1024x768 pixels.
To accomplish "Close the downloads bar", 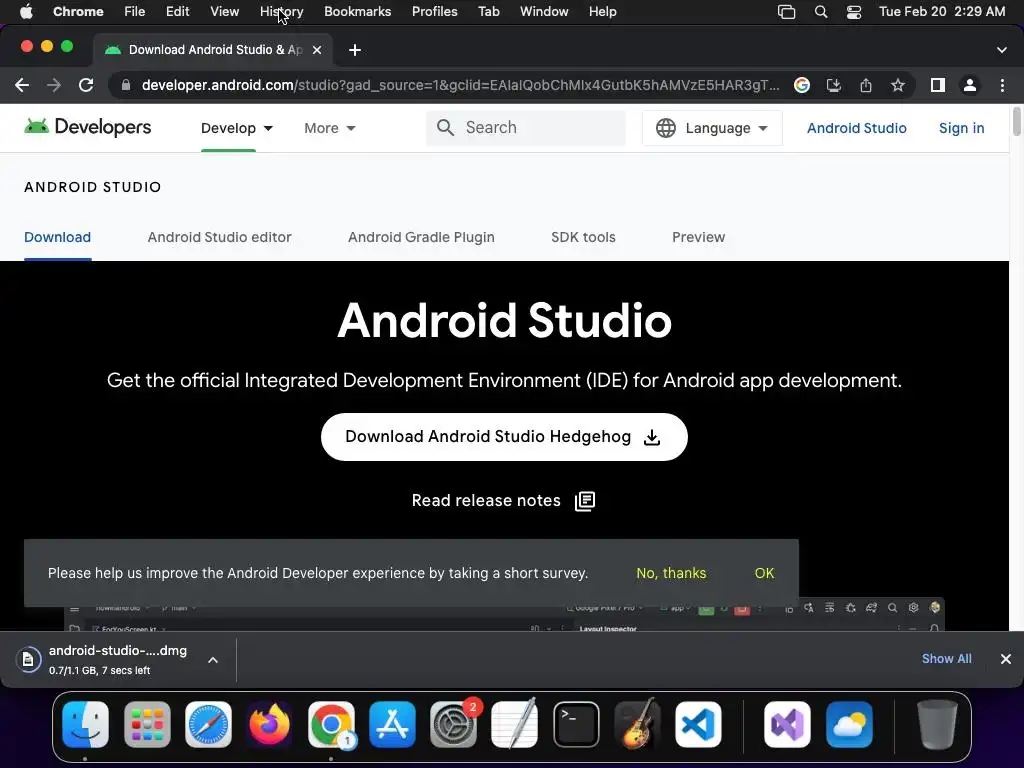I will pyautogui.click(x=1006, y=659).
